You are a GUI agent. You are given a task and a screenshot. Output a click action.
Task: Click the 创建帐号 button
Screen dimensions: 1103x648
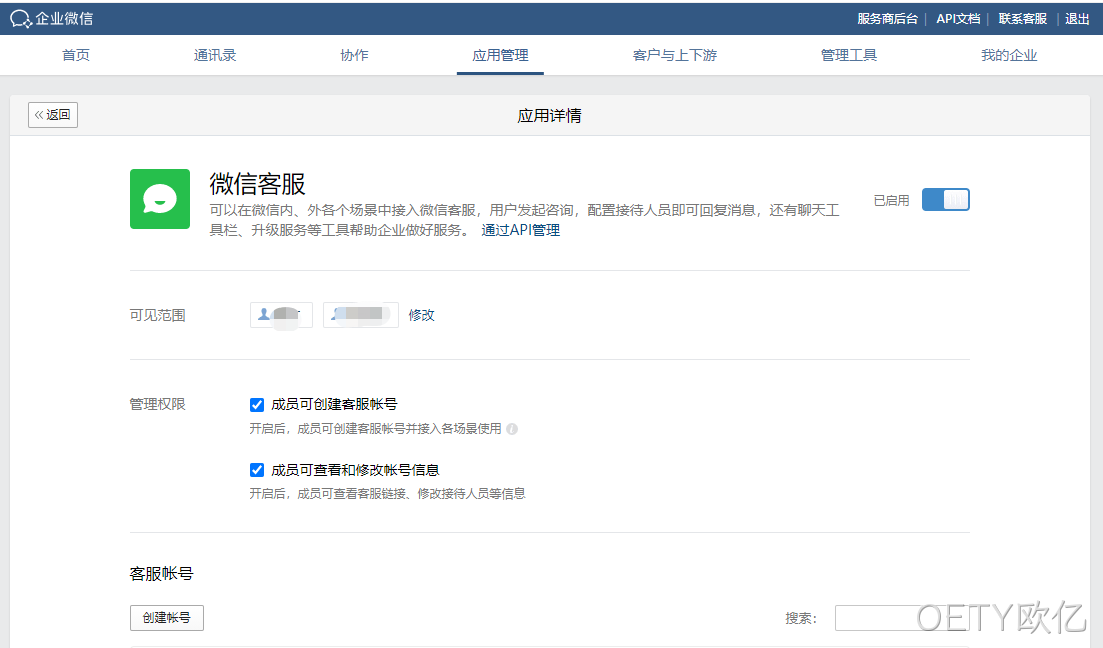coord(167,618)
